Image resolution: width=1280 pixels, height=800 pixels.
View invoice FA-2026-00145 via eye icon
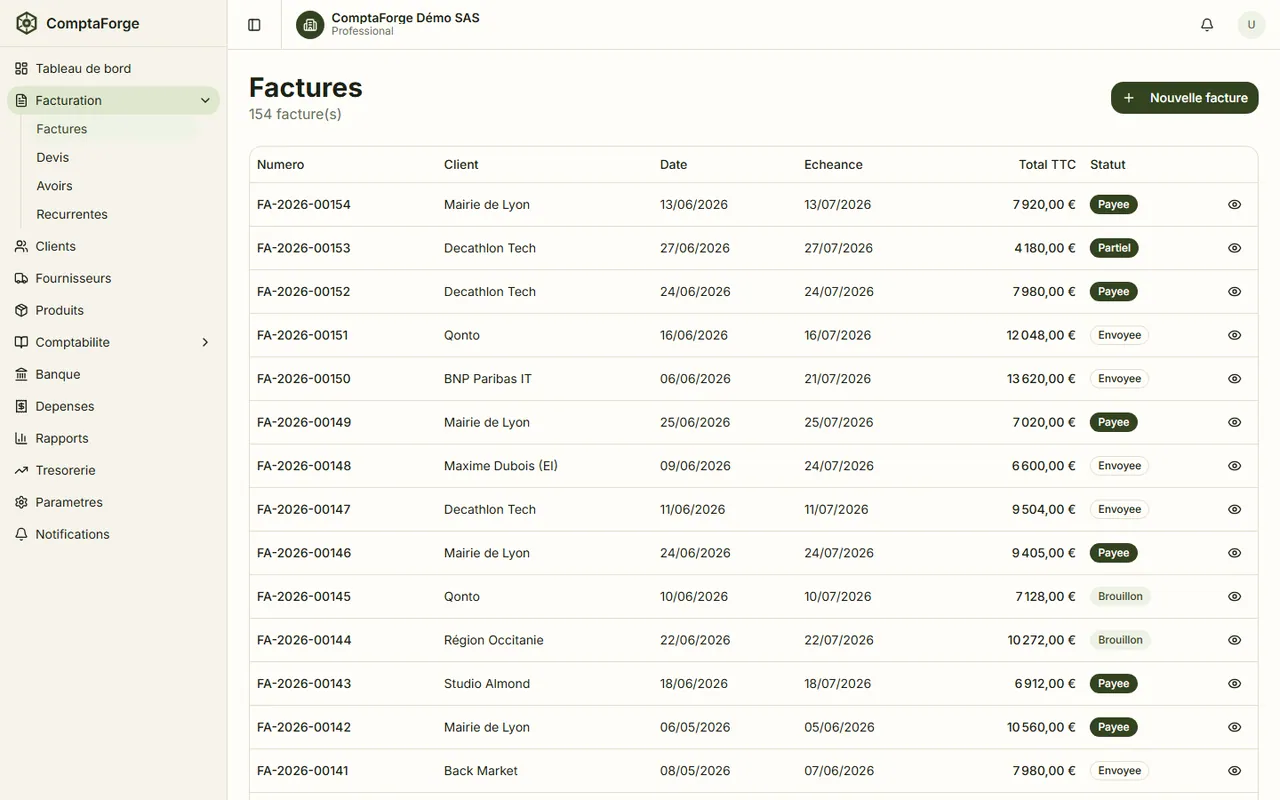(x=1234, y=596)
